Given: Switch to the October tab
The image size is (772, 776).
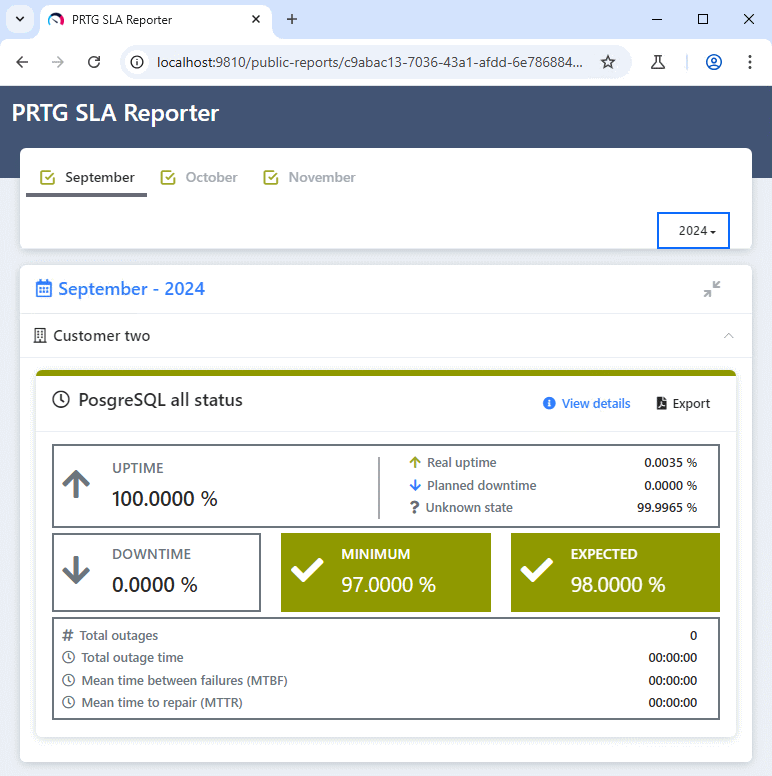Looking at the screenshot, I should (199, 178).
